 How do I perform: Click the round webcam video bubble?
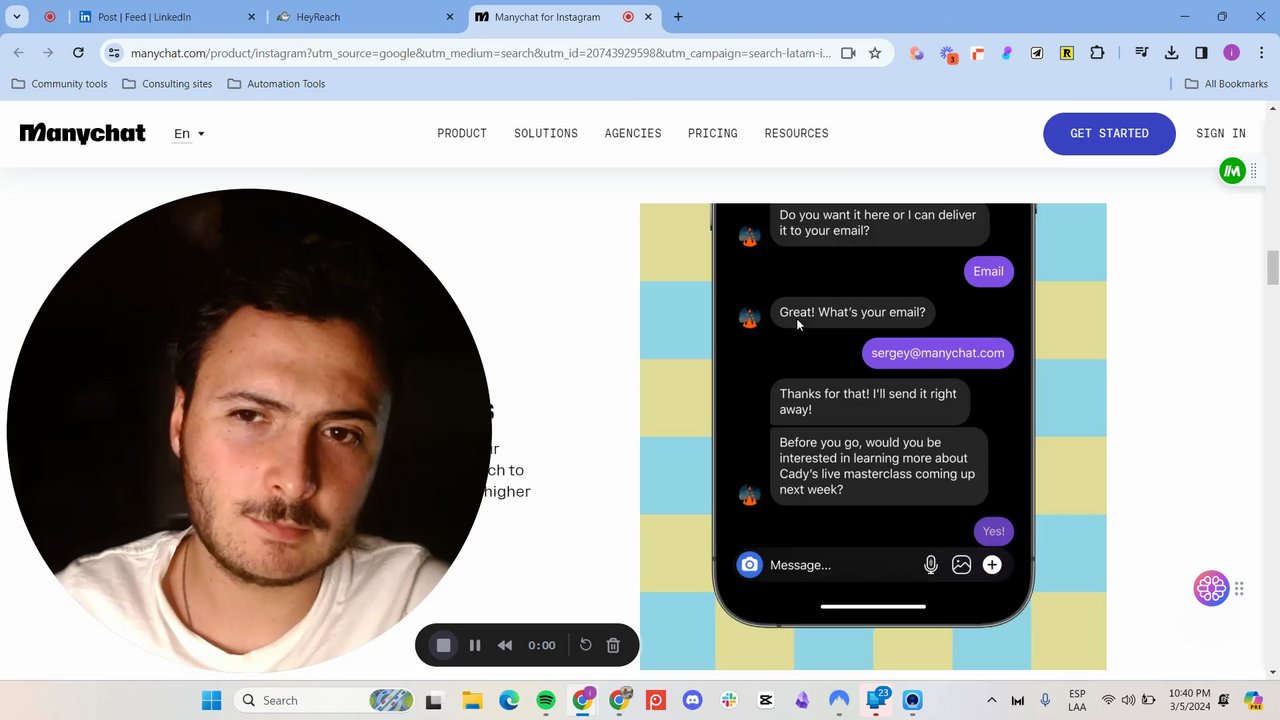click(248, 431)
